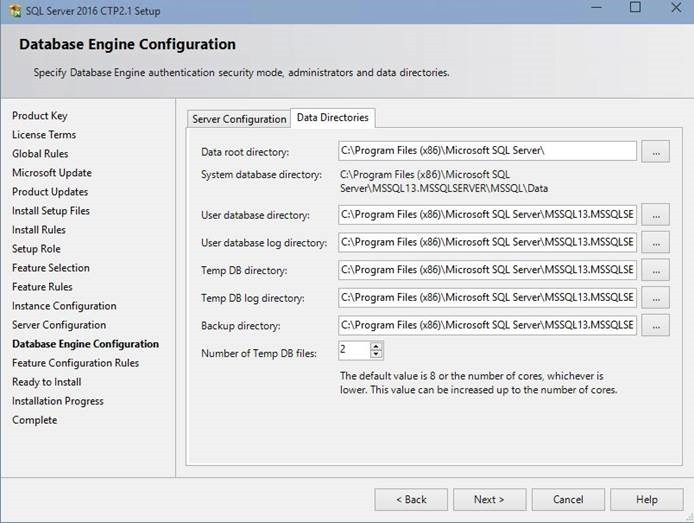Click the System database directory path text
The image size is (694, 523).
click(444, 181)
